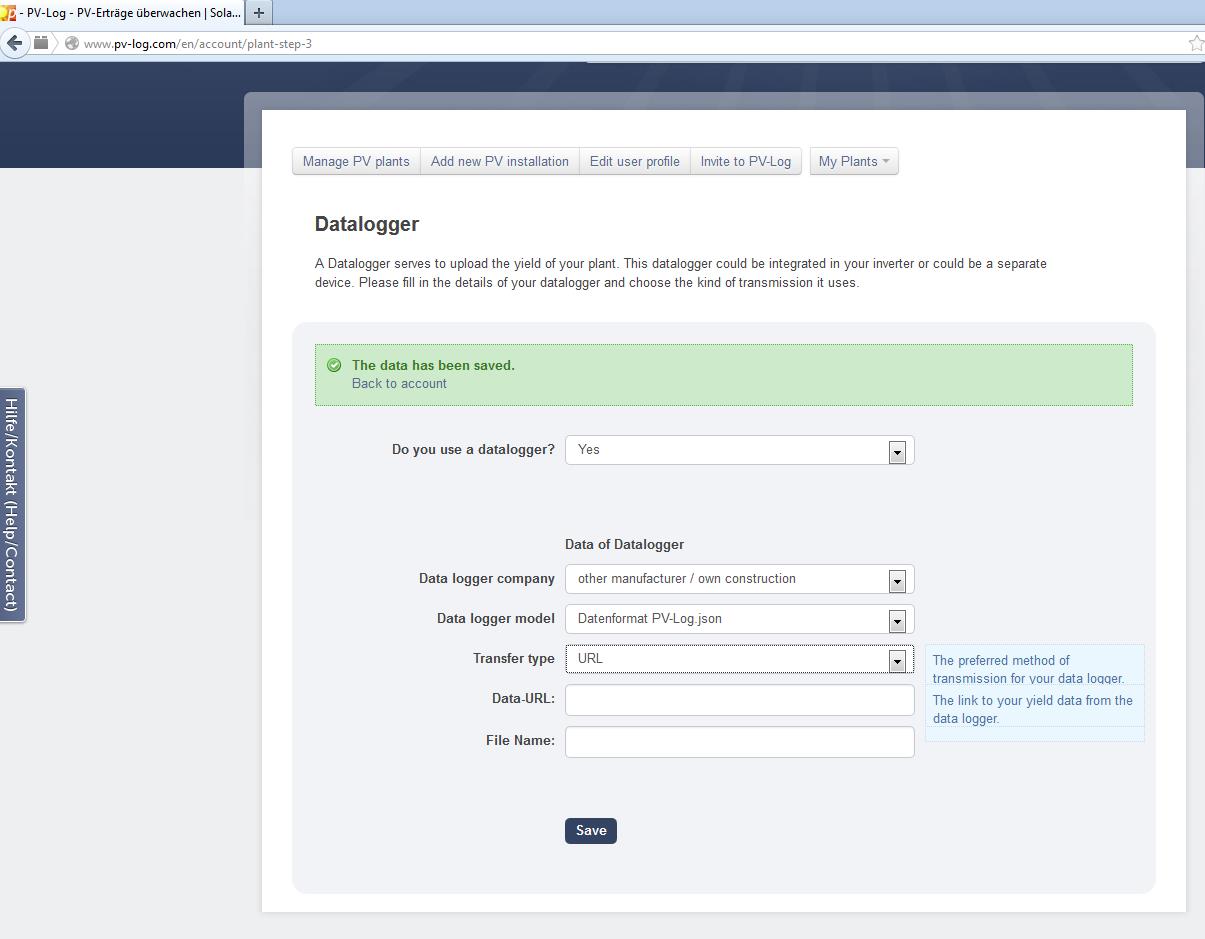Expand the Transfer type dropdown
Viewport: 1205px width, 939px height.
click(x=739, y=659)
